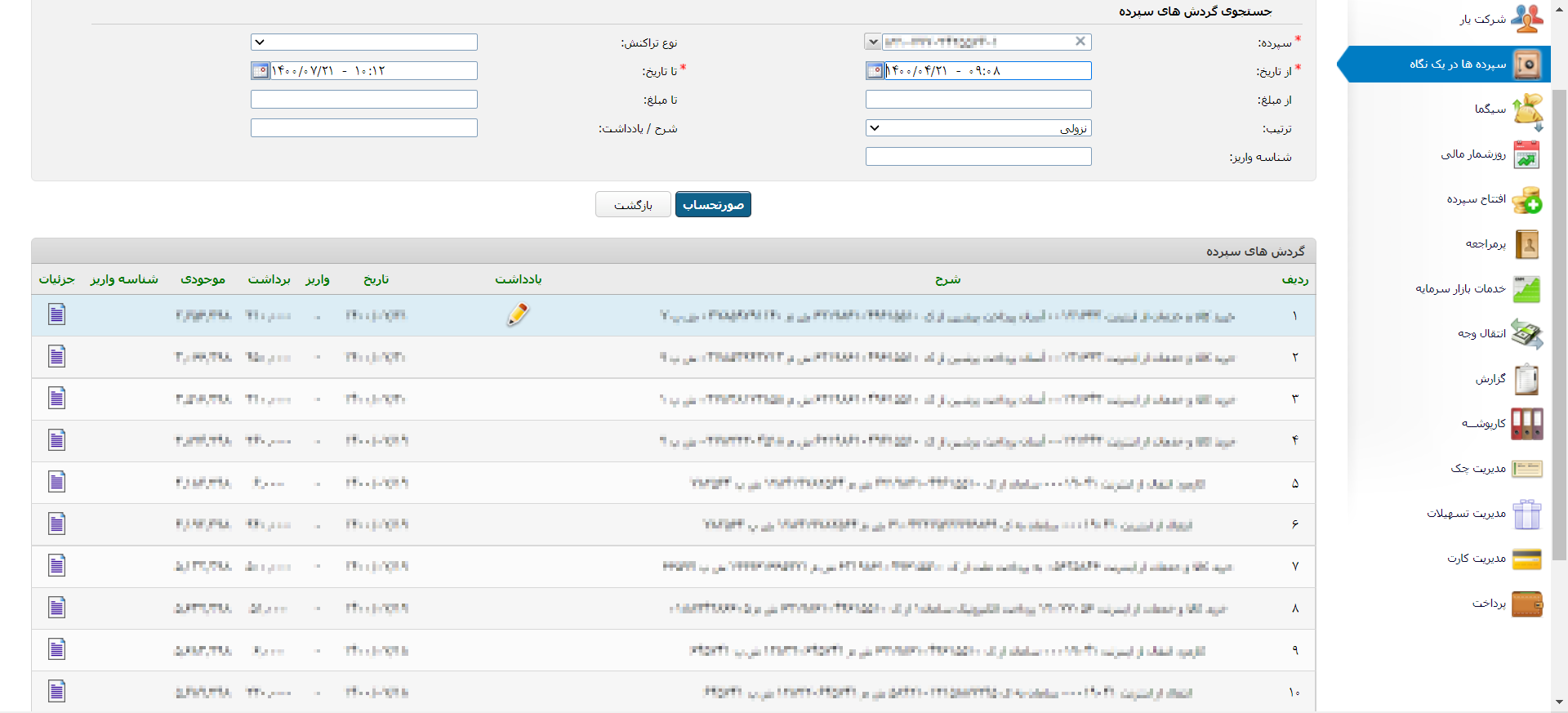Click the scrollbar down arrow
This screenshot has height=713, width=1568.
click(1560, 702)
